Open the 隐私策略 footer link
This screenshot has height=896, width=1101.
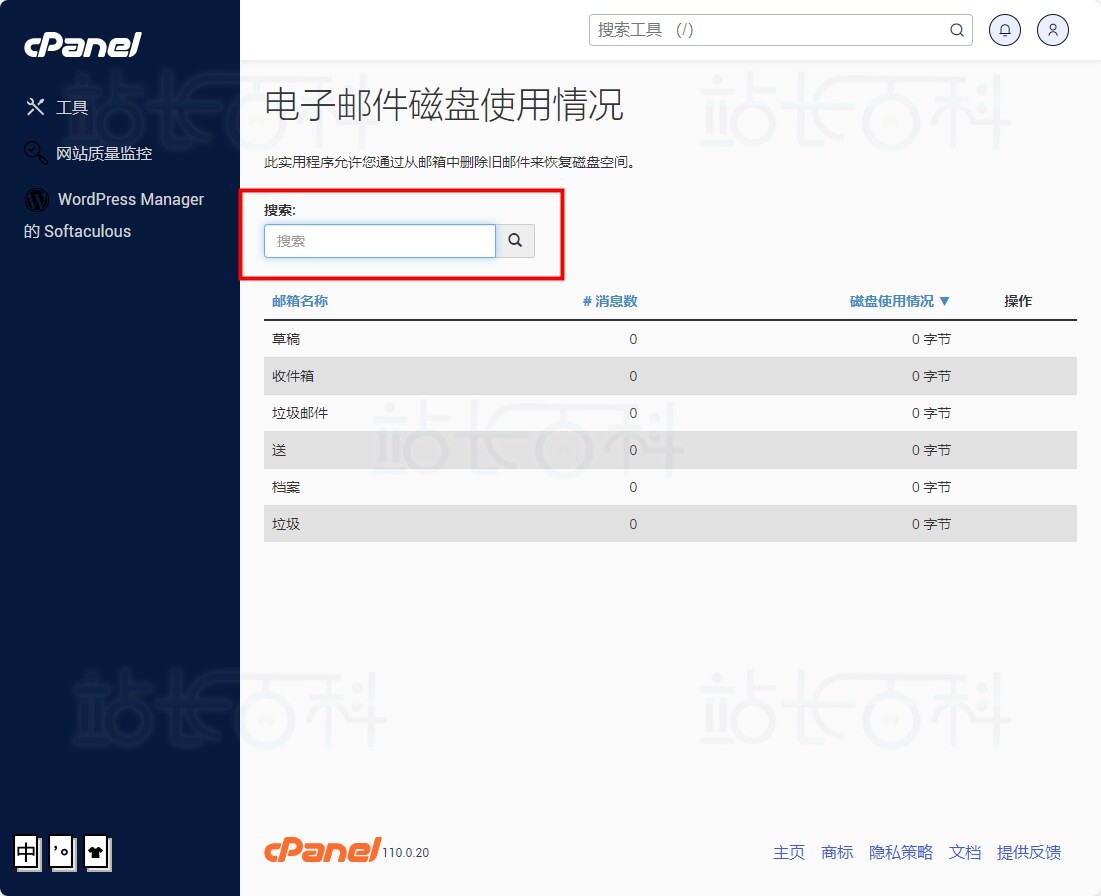coord(900,852)
